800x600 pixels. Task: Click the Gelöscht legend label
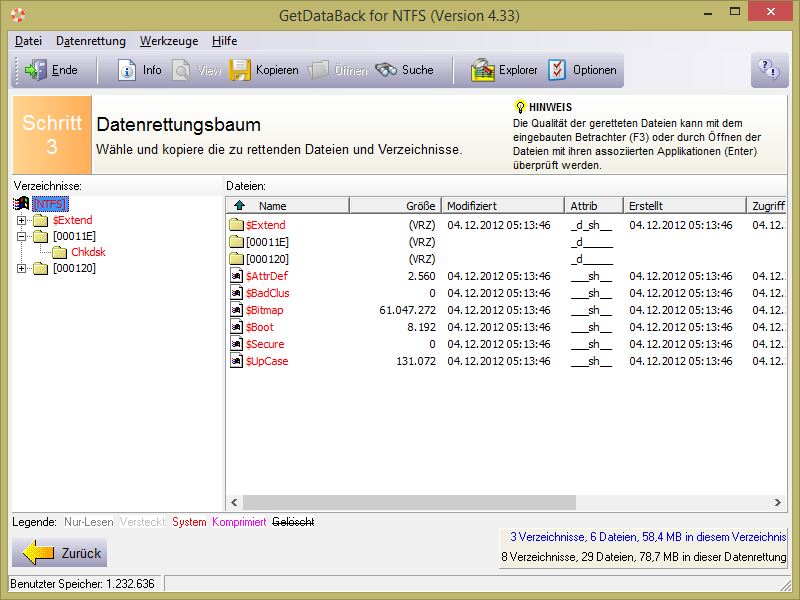point(293,522)
